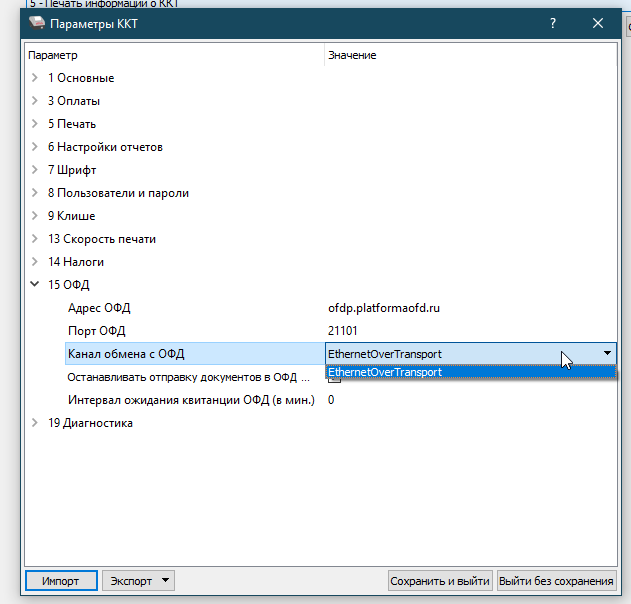Collapse the '15 ОФД' section
Screen dimensions: 631x604
[35, 285]
